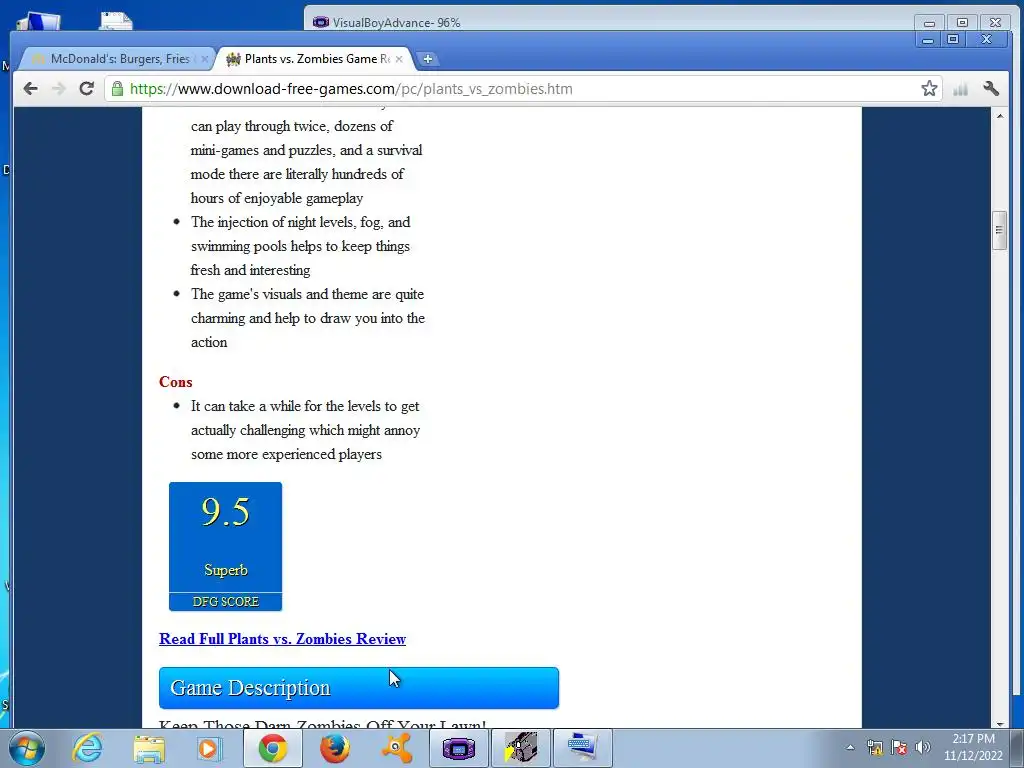The image size is (1024, 768).
Task: Reload the Plants vs. Zombies page
Action: (86, 89)
